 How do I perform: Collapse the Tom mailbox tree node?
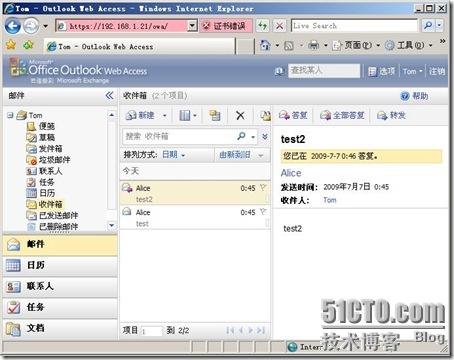coord(10,115)
